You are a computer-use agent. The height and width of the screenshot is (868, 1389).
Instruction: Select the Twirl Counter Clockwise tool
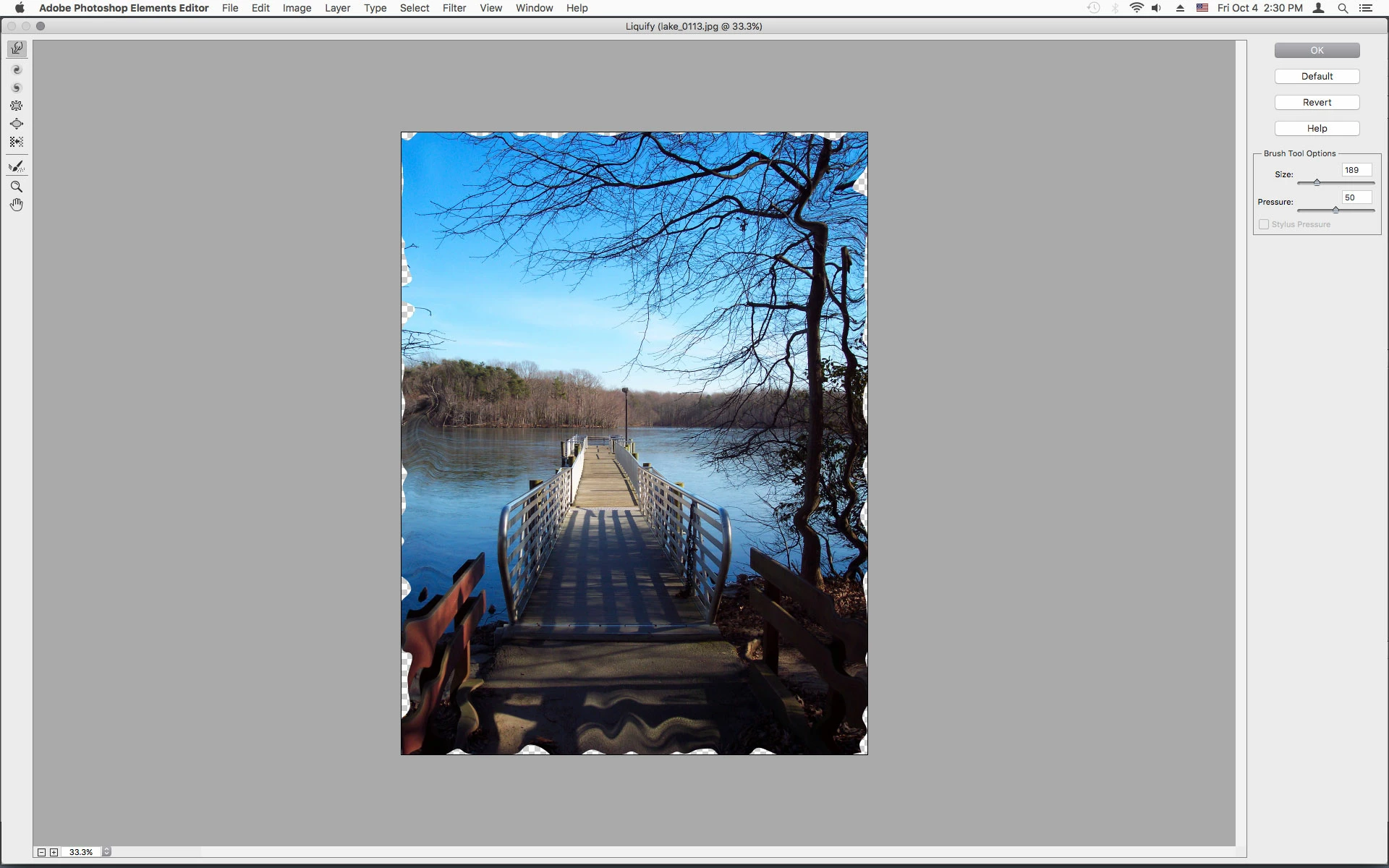click(x=17, y=88)
